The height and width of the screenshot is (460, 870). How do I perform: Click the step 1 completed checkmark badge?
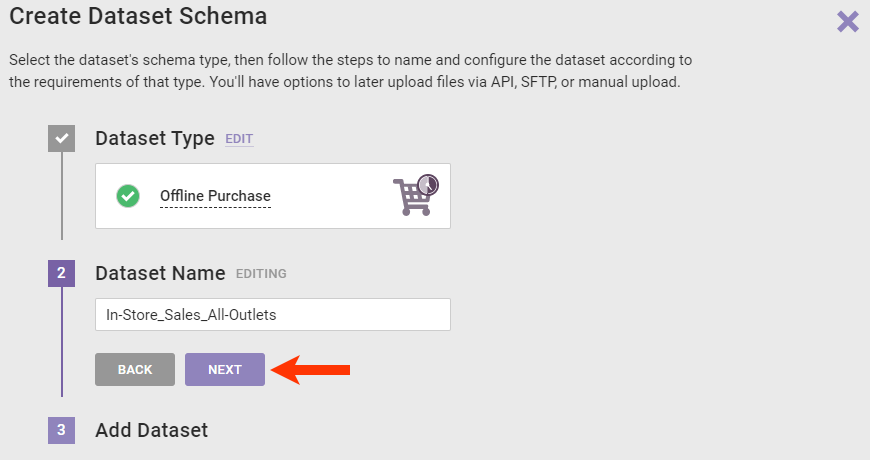[62, 138]
